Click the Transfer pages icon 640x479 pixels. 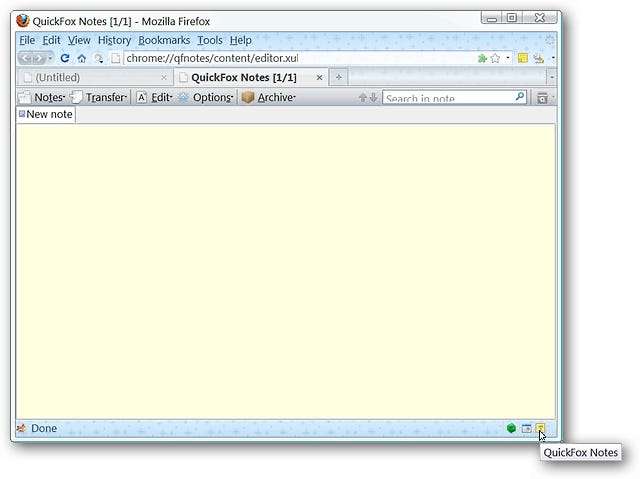(x=76, y=97)
